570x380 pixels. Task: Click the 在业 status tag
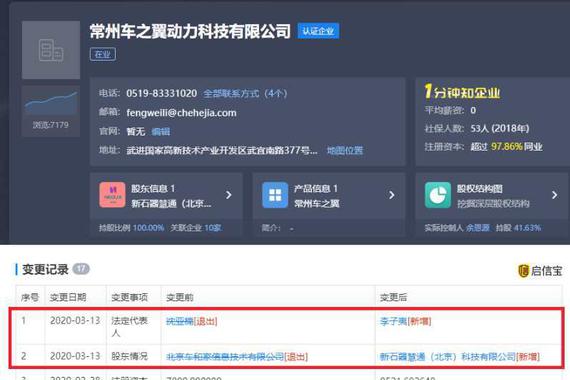[x=103, y=55]
